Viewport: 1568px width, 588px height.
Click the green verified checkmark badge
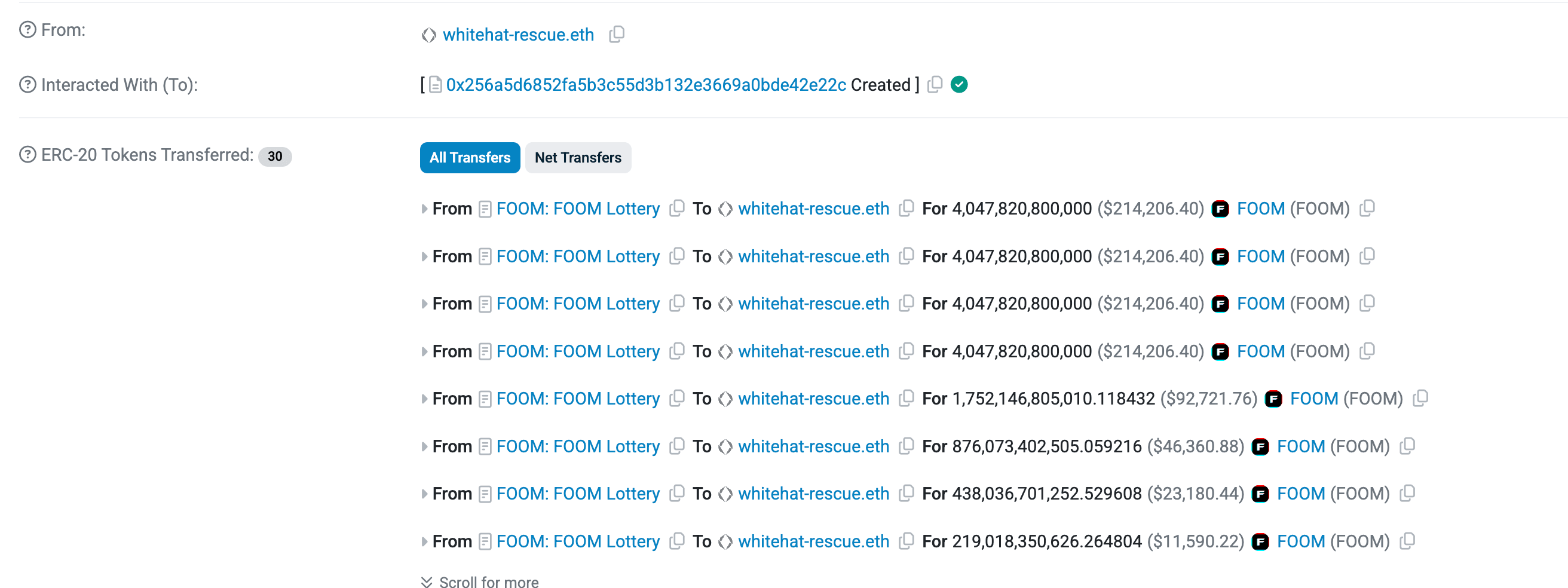click(x=958, y=85)
